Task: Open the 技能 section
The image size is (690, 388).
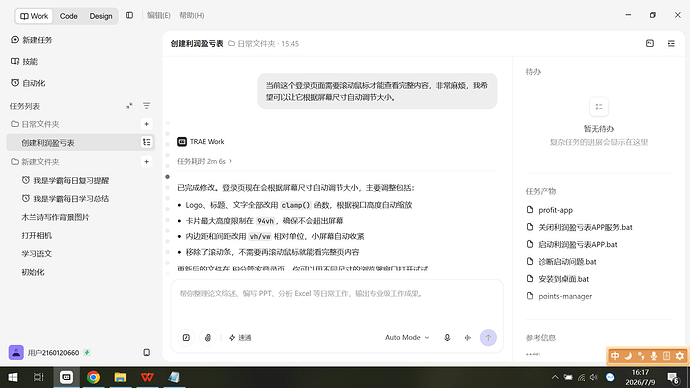Action: 25,62
